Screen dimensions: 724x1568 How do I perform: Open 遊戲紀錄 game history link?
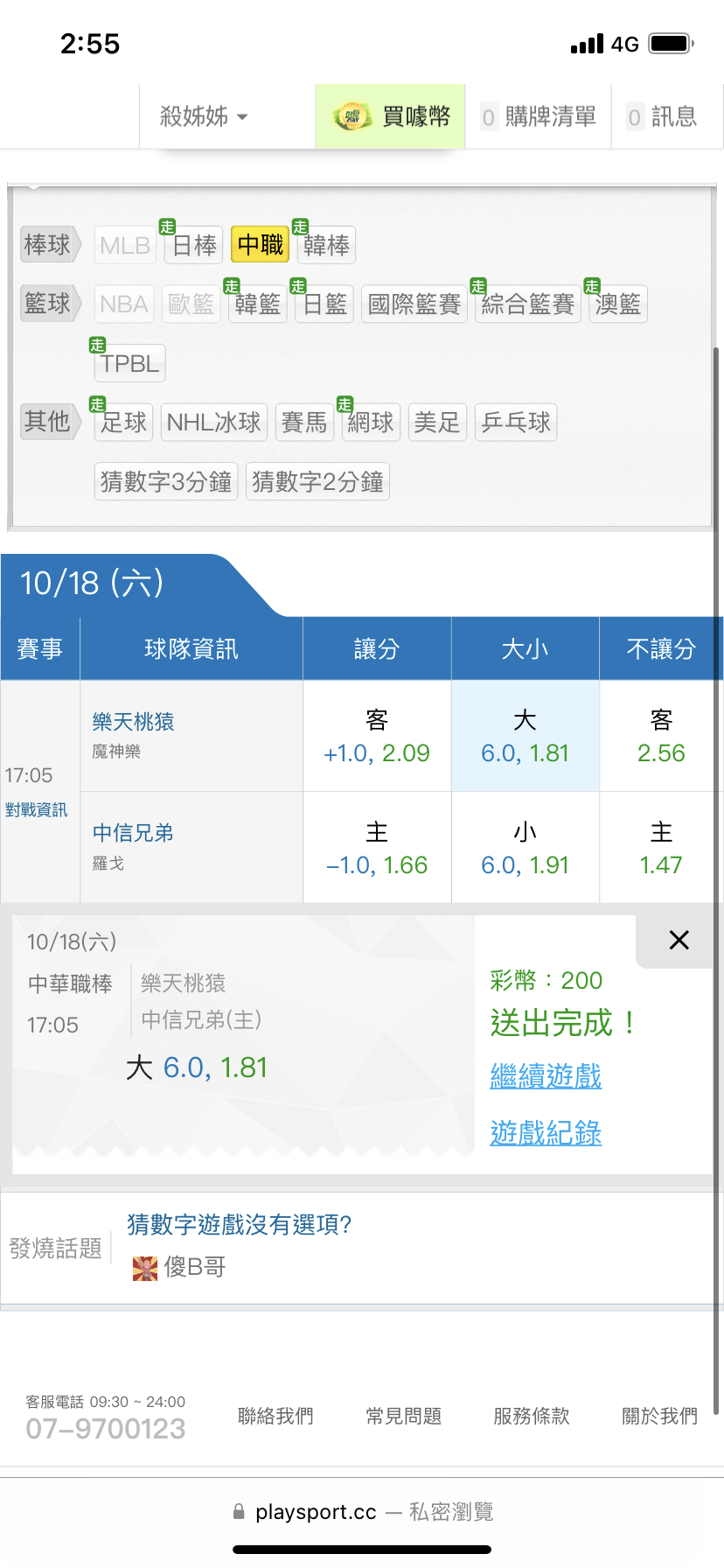(x=546, y=1133)
